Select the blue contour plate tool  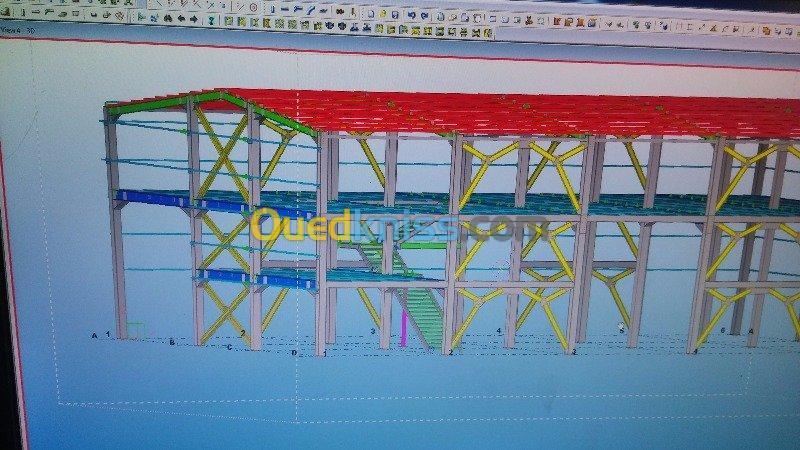[x=323, y=10]
